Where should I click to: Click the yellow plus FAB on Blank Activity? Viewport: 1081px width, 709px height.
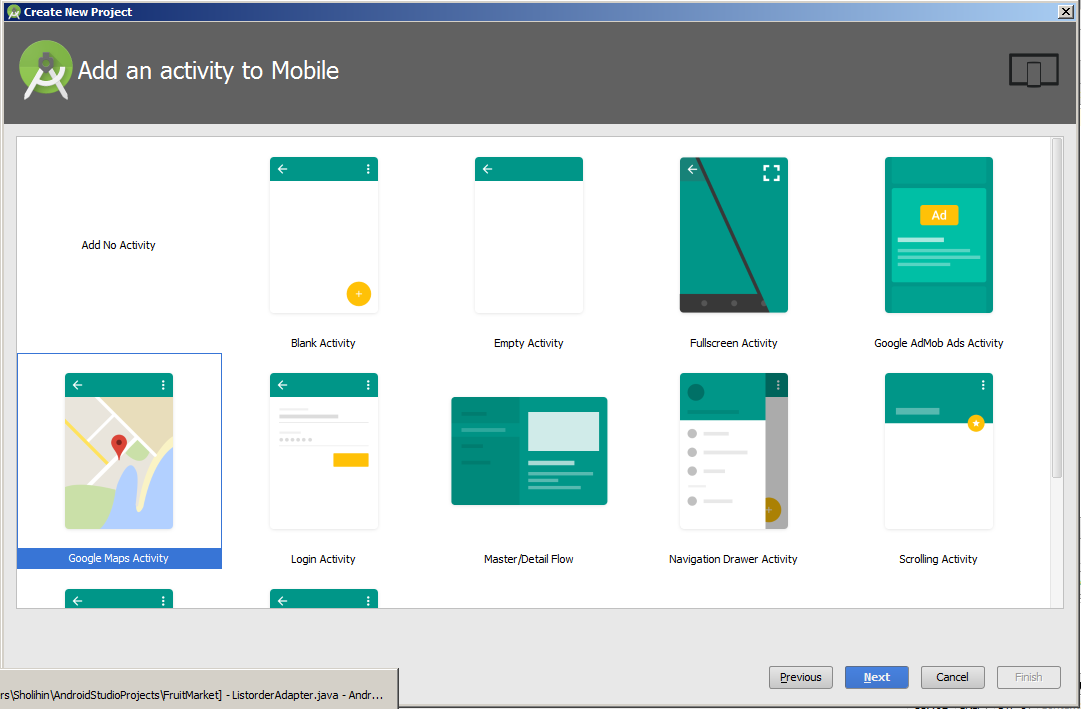point(358,294)
